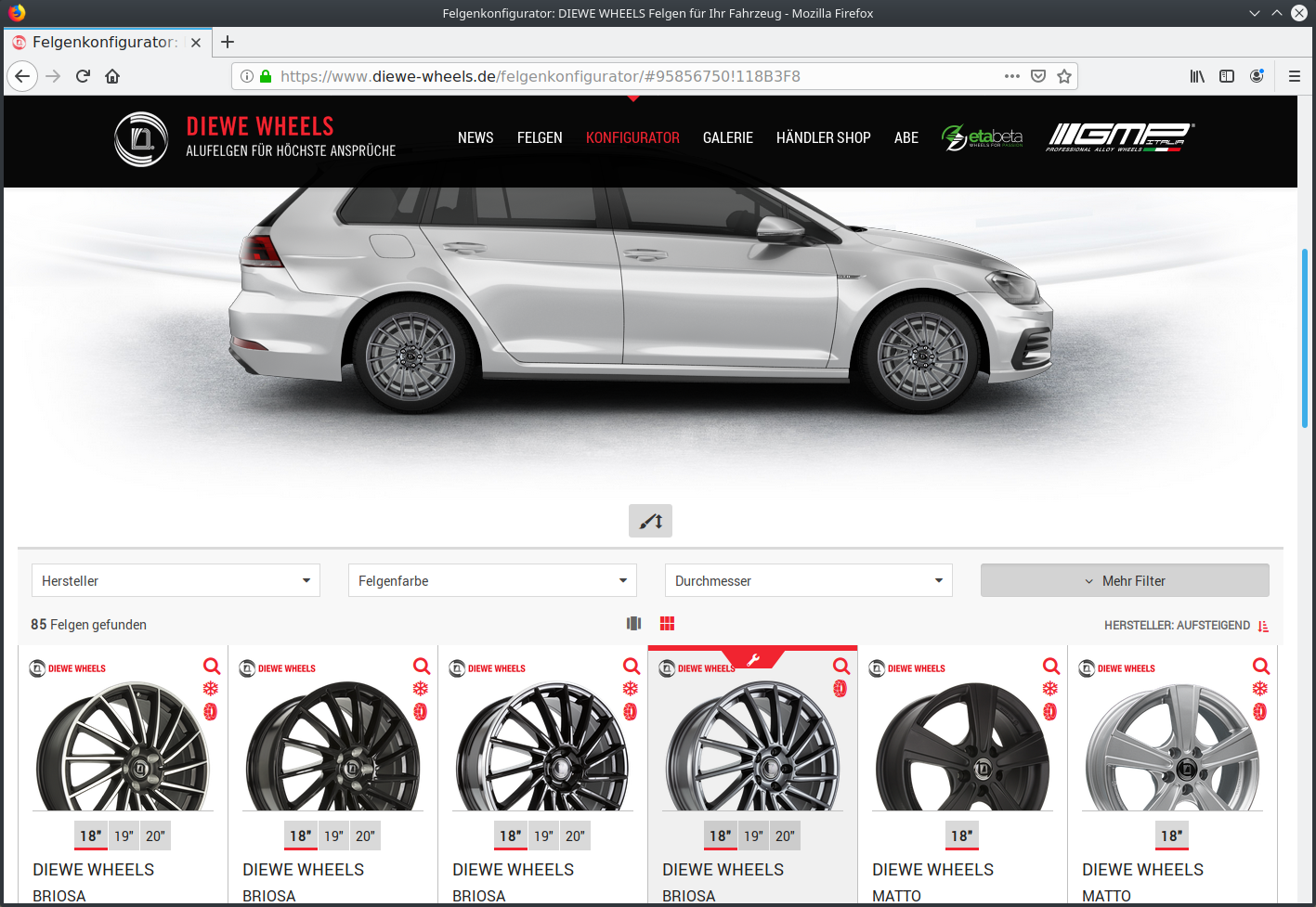Open magnifier on silver-spoked BRIOSA wheel
Viewport: 1316px width, 907px height.
tap(212, 666)
